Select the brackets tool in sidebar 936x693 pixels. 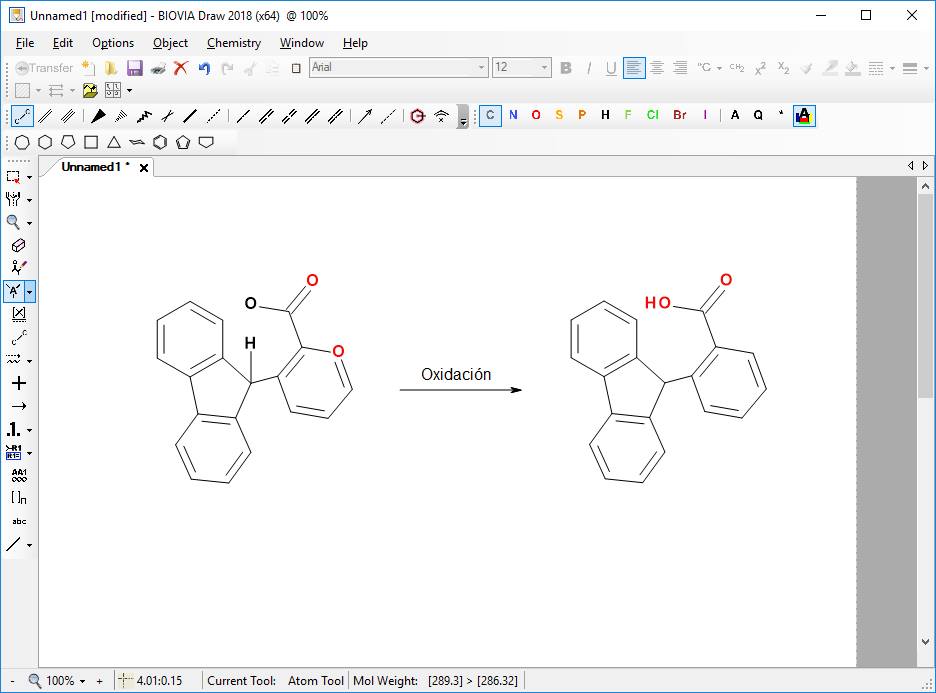tap(19, 497)
